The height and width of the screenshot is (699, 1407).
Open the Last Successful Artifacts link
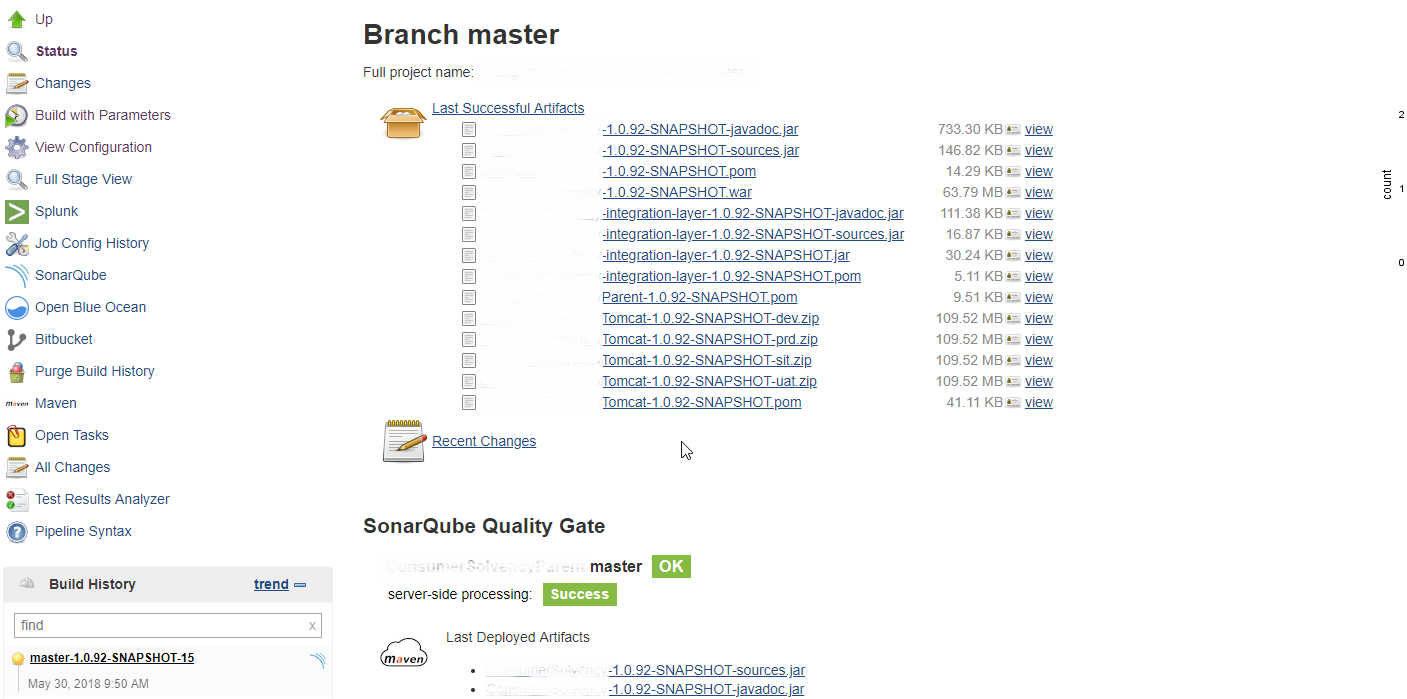508,108
